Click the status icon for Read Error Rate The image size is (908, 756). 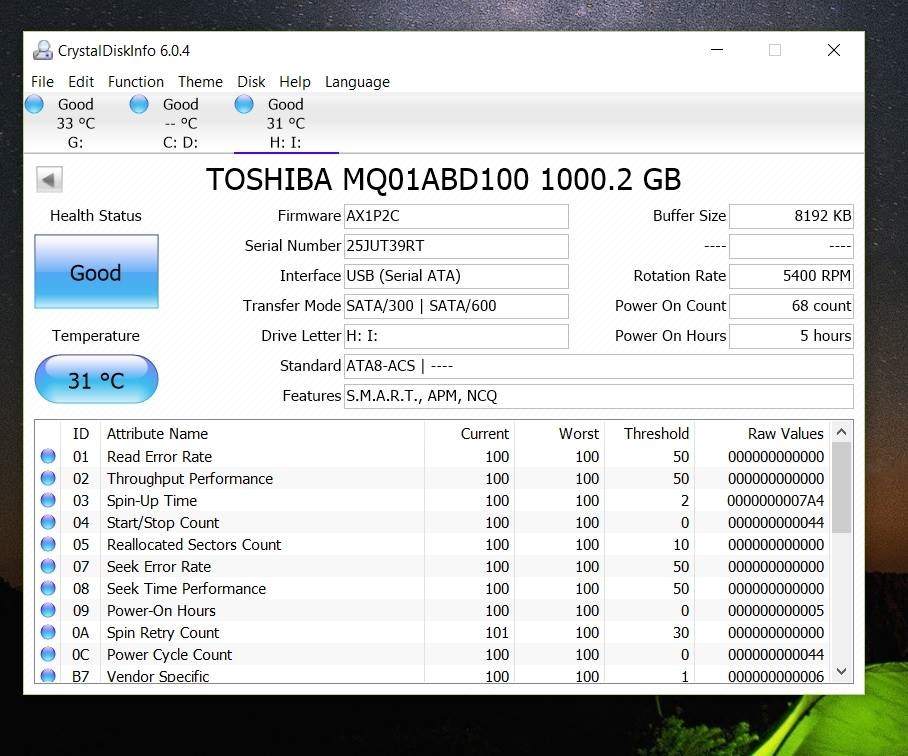pos(48,456)
